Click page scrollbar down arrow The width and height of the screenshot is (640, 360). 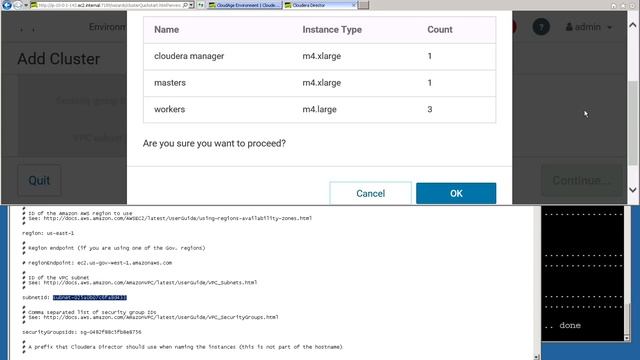coord(633,190)
